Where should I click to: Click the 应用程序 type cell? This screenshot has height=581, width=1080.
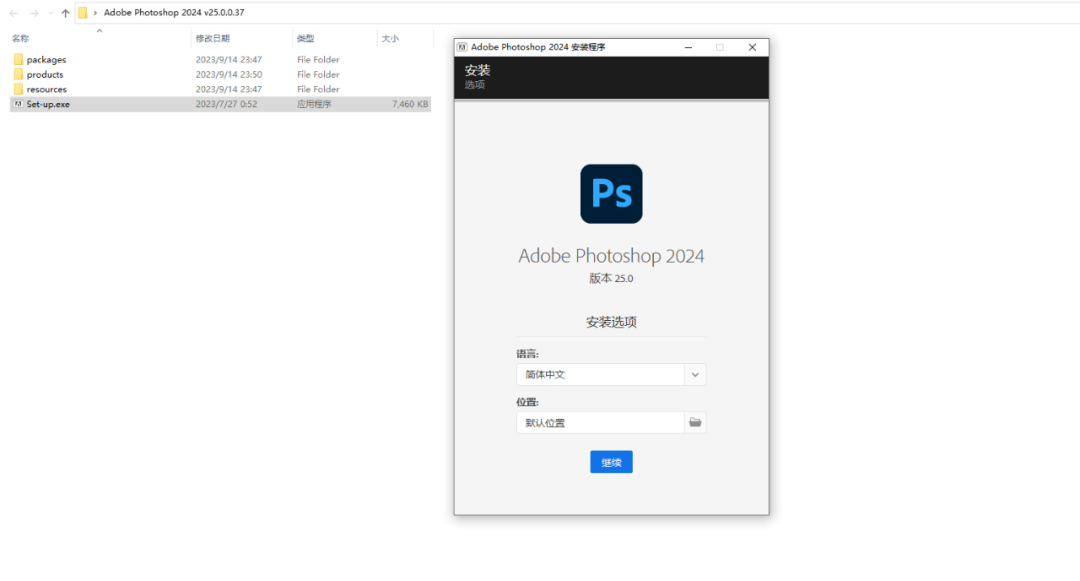click(314, 104)
